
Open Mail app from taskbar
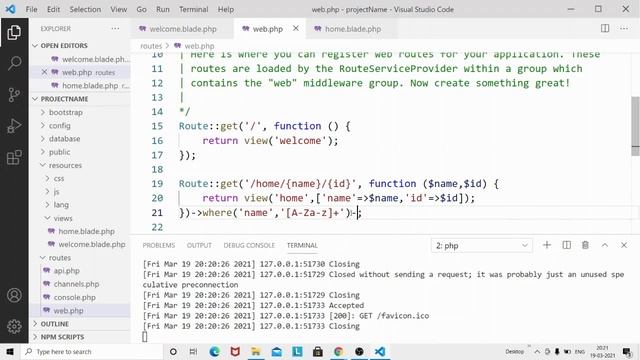pyautogui.click(x=277, y=351)
